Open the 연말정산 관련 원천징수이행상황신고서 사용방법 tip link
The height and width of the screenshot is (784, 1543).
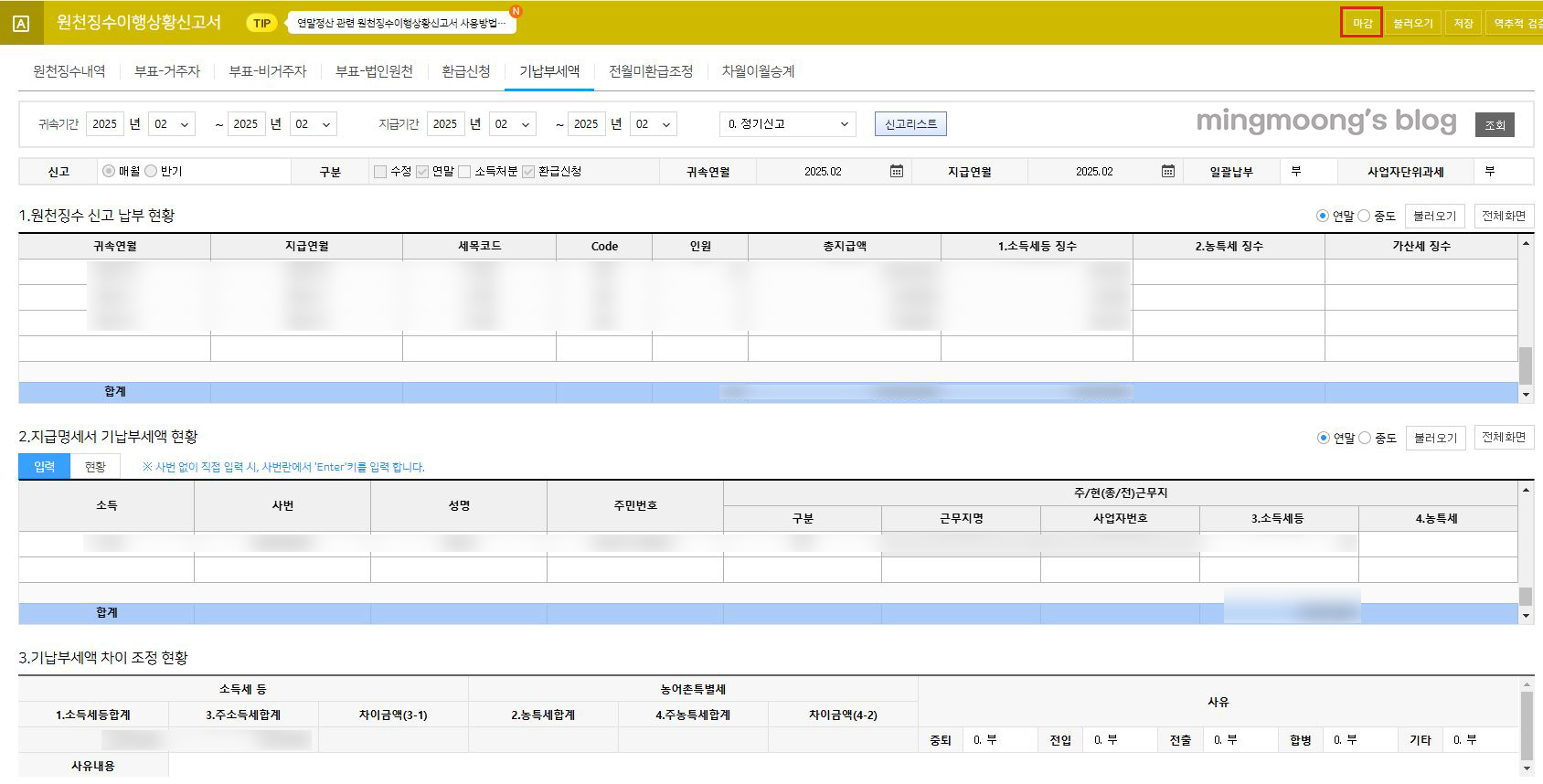[401, 23]
